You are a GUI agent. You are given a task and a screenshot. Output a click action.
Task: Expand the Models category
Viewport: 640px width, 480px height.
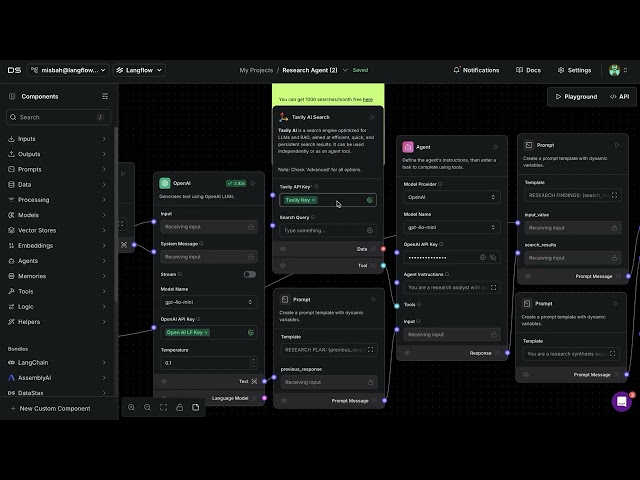57,215
